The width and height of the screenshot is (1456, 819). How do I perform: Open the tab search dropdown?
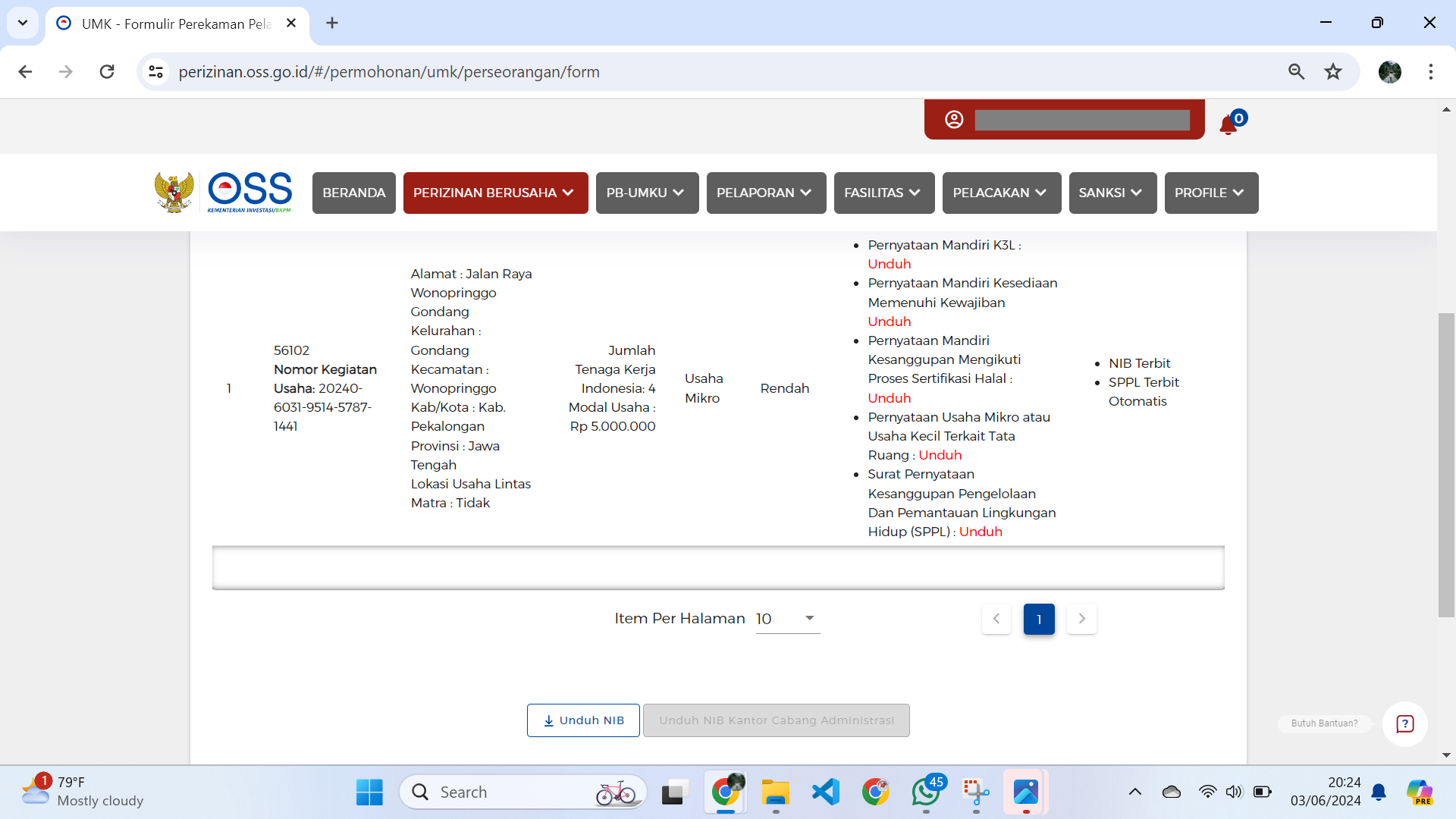(x=23, y=24)
